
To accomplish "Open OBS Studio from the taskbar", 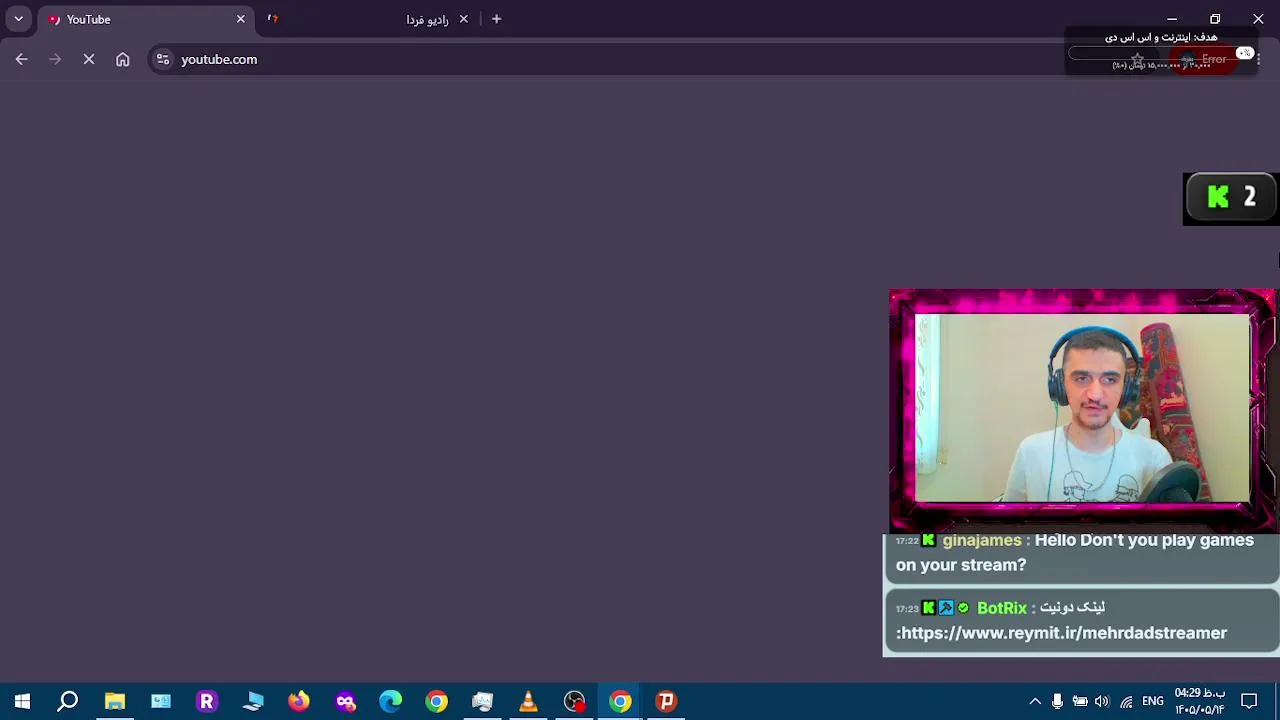I will pos(575,701).
